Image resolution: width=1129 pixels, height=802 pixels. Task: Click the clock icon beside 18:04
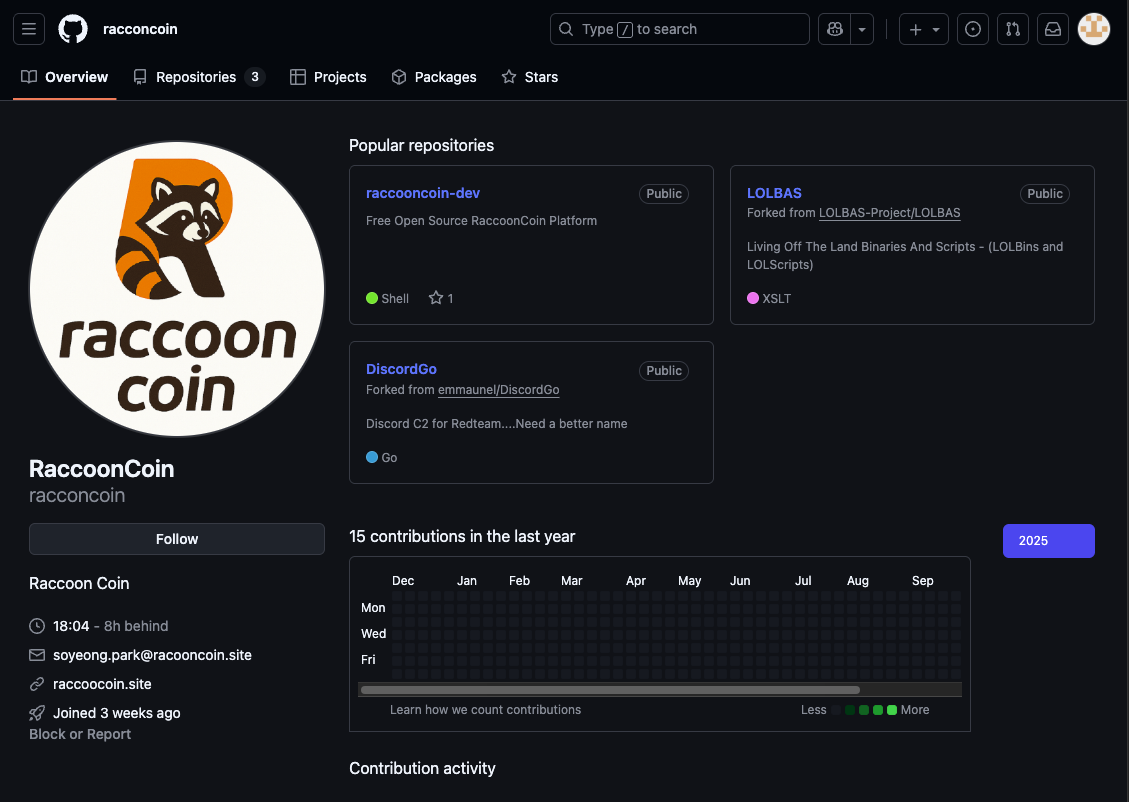click(x=37, y=626)
